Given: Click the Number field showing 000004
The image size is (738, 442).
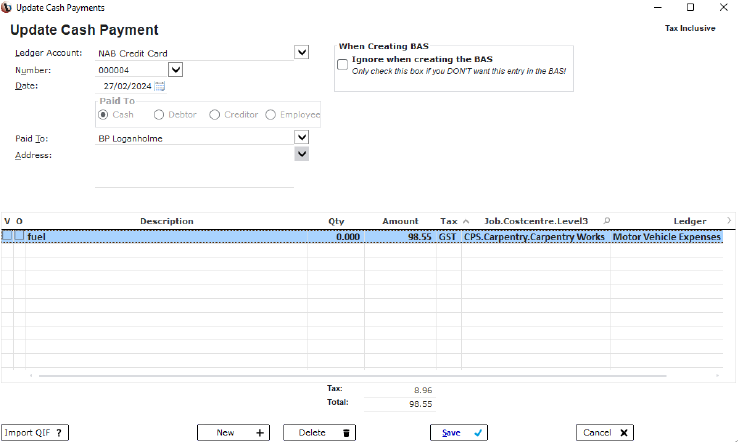Looking at the screenshot, I should [131, 70].
